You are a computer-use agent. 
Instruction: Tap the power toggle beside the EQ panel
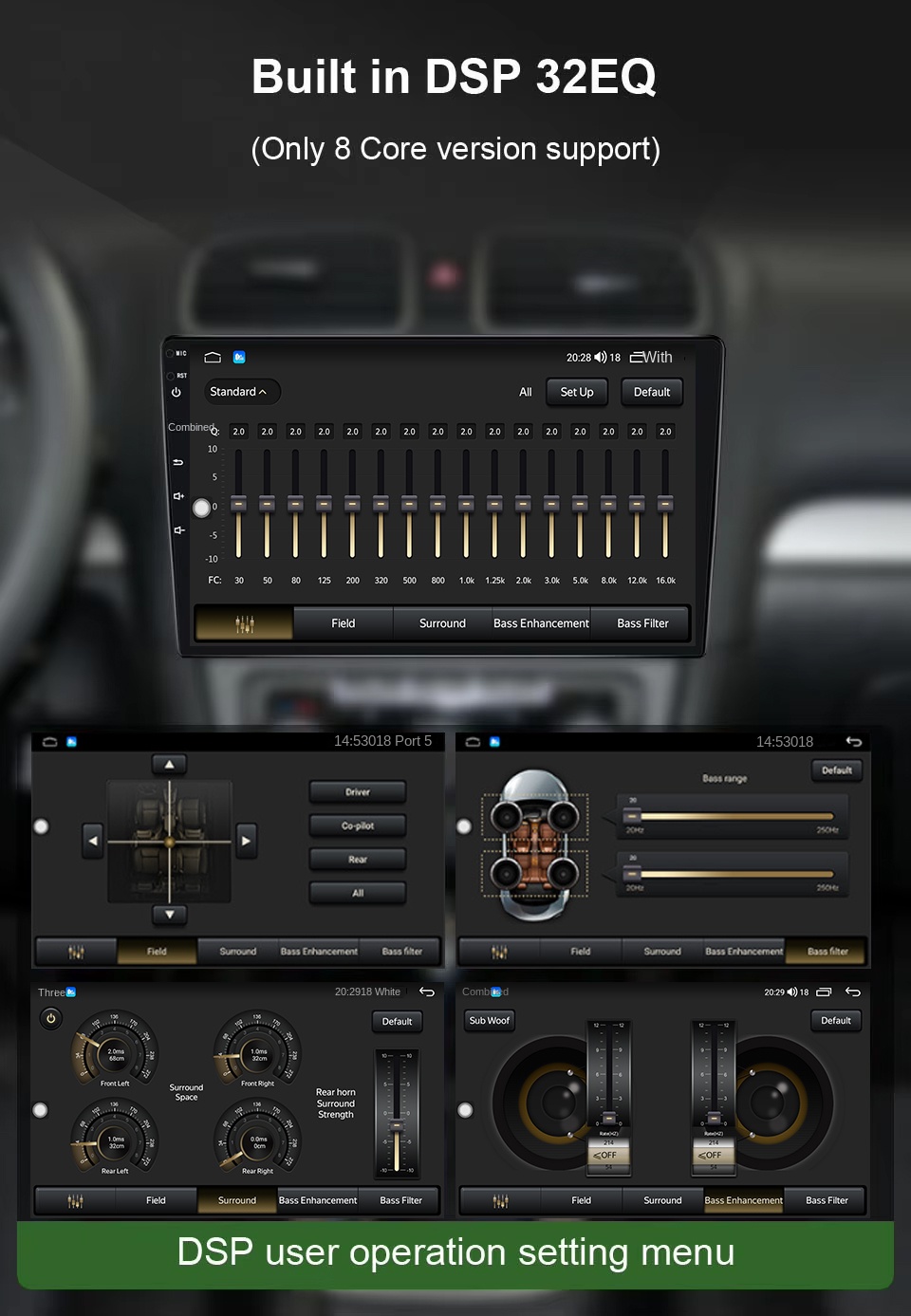176,393
